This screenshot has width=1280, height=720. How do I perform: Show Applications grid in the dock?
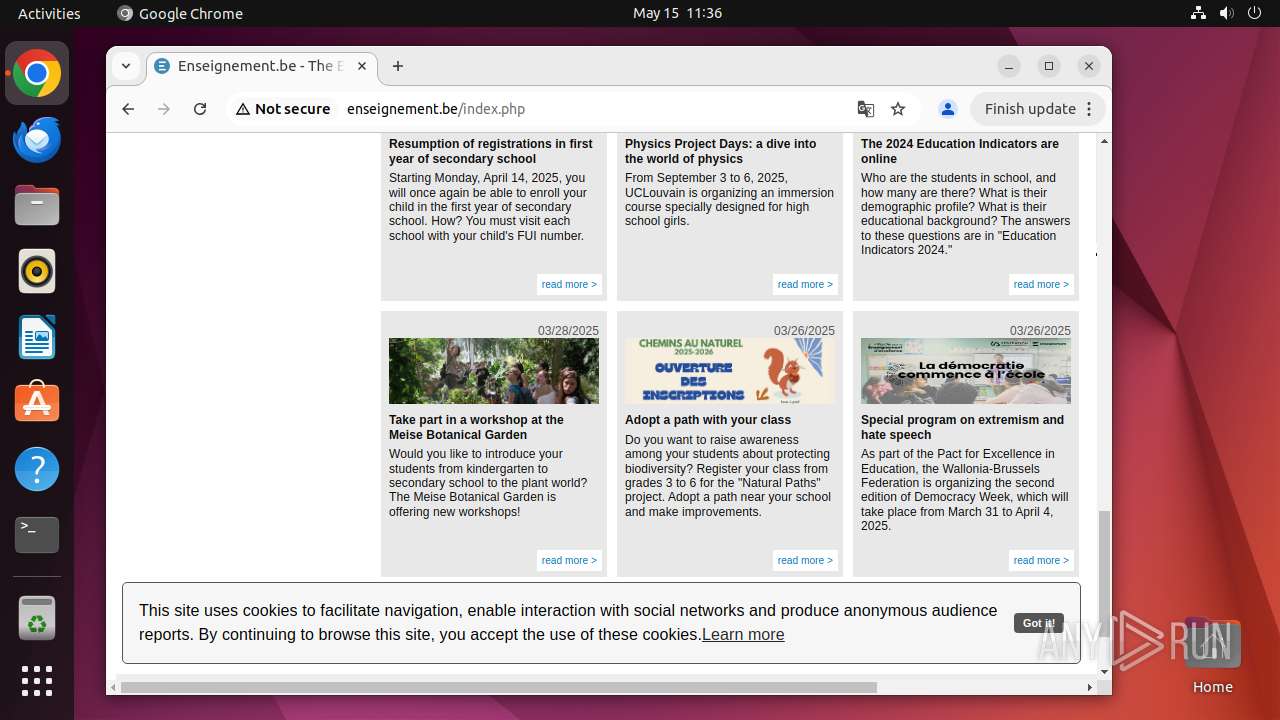[x=37, y=681]
